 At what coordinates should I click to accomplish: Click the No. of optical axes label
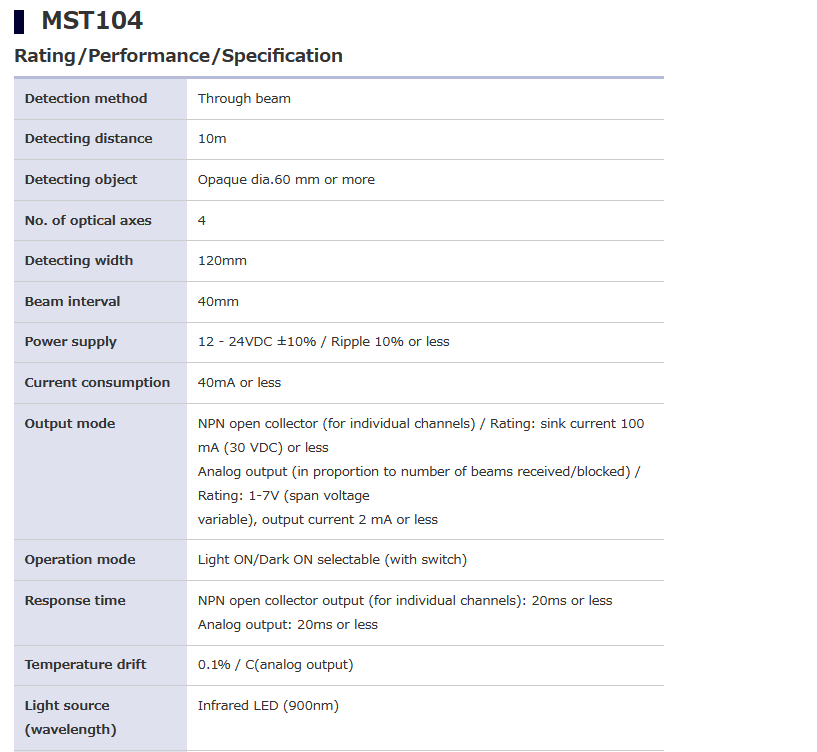(x=88, y=220)
